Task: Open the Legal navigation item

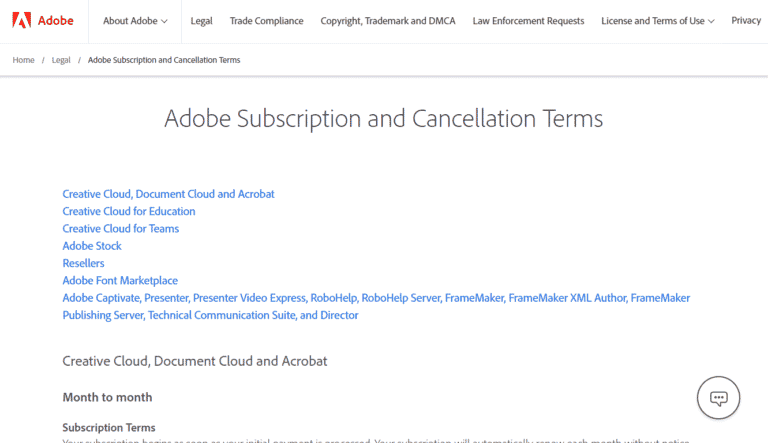Action: (x=199, y=21)
